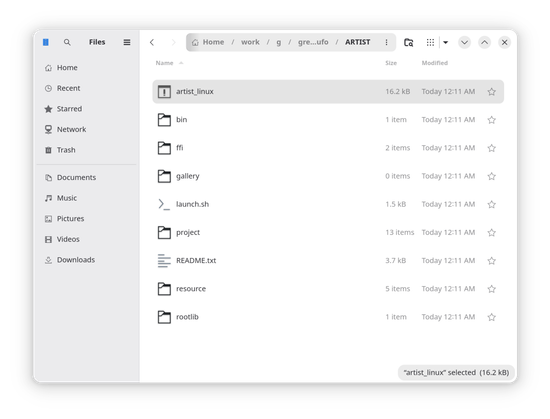Click the search folder icon
This screenshot has height=419, width=550.
408,42
